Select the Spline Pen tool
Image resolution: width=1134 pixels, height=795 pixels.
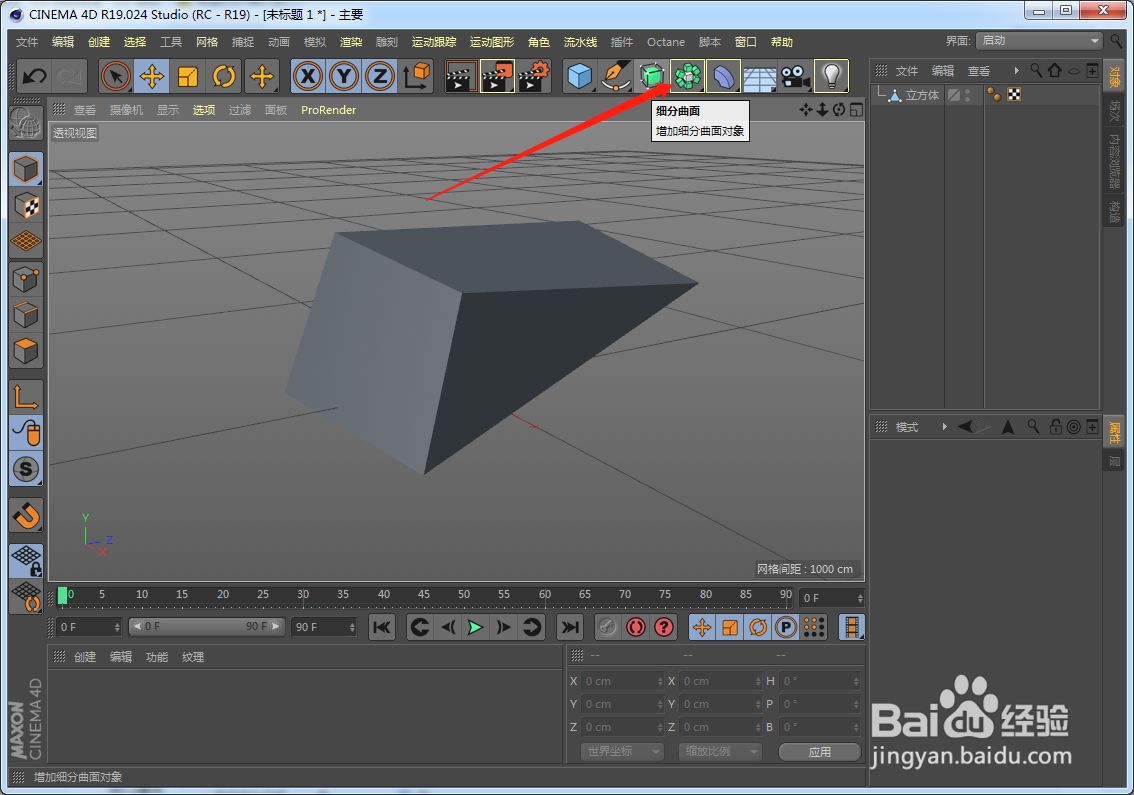pyautogui.click(x=615, y=76)
